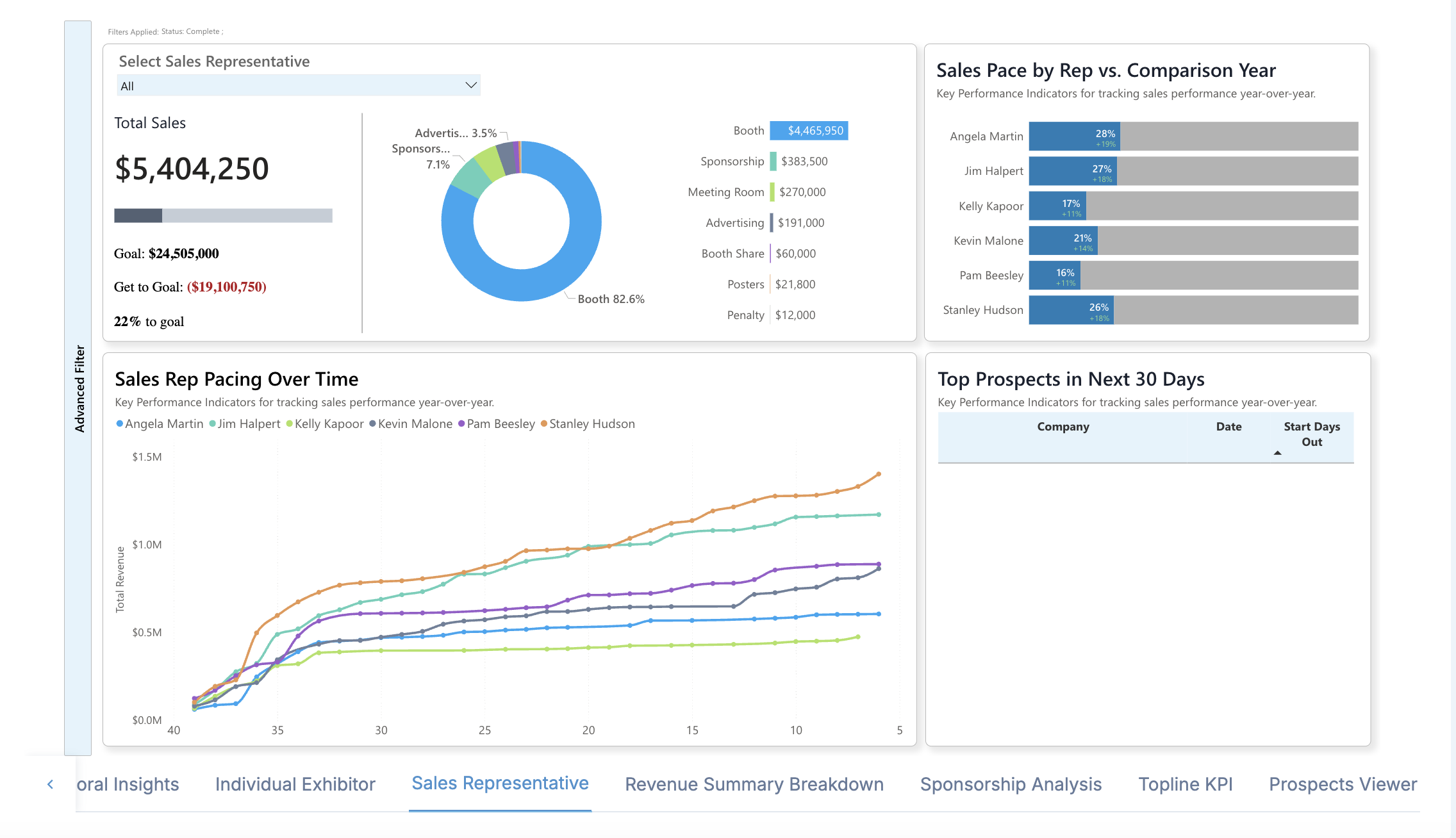Click the dropdown chevron next to All
The width and height of the screenshot is (1456, 838).
(471, 85)
